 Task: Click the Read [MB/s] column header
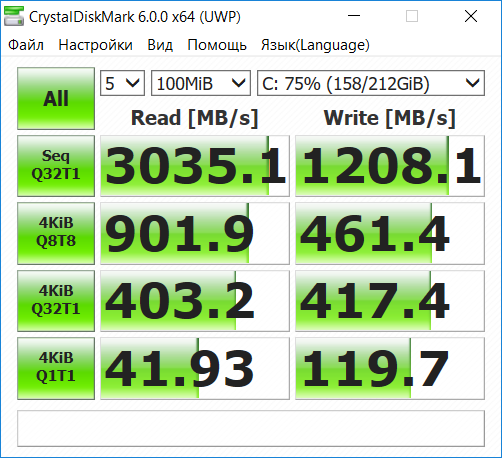pos(195,118)
